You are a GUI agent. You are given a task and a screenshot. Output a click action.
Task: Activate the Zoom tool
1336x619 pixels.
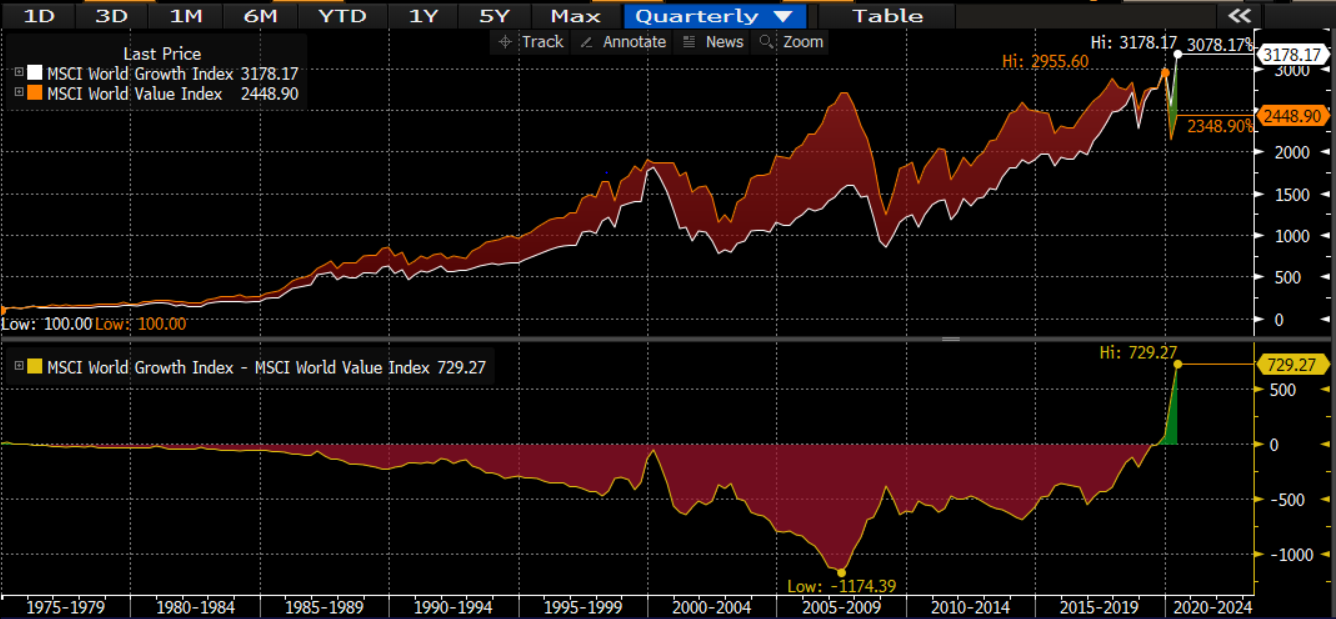click(x=791, y=41)
